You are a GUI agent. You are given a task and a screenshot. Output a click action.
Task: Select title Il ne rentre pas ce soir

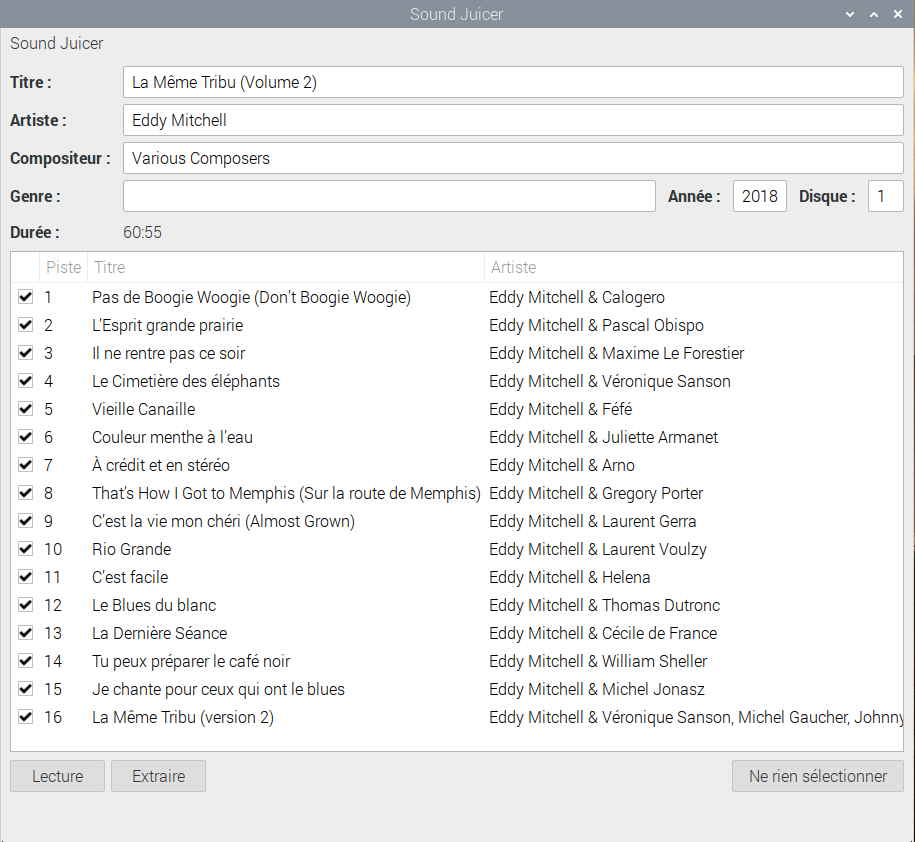coord(169,353)
